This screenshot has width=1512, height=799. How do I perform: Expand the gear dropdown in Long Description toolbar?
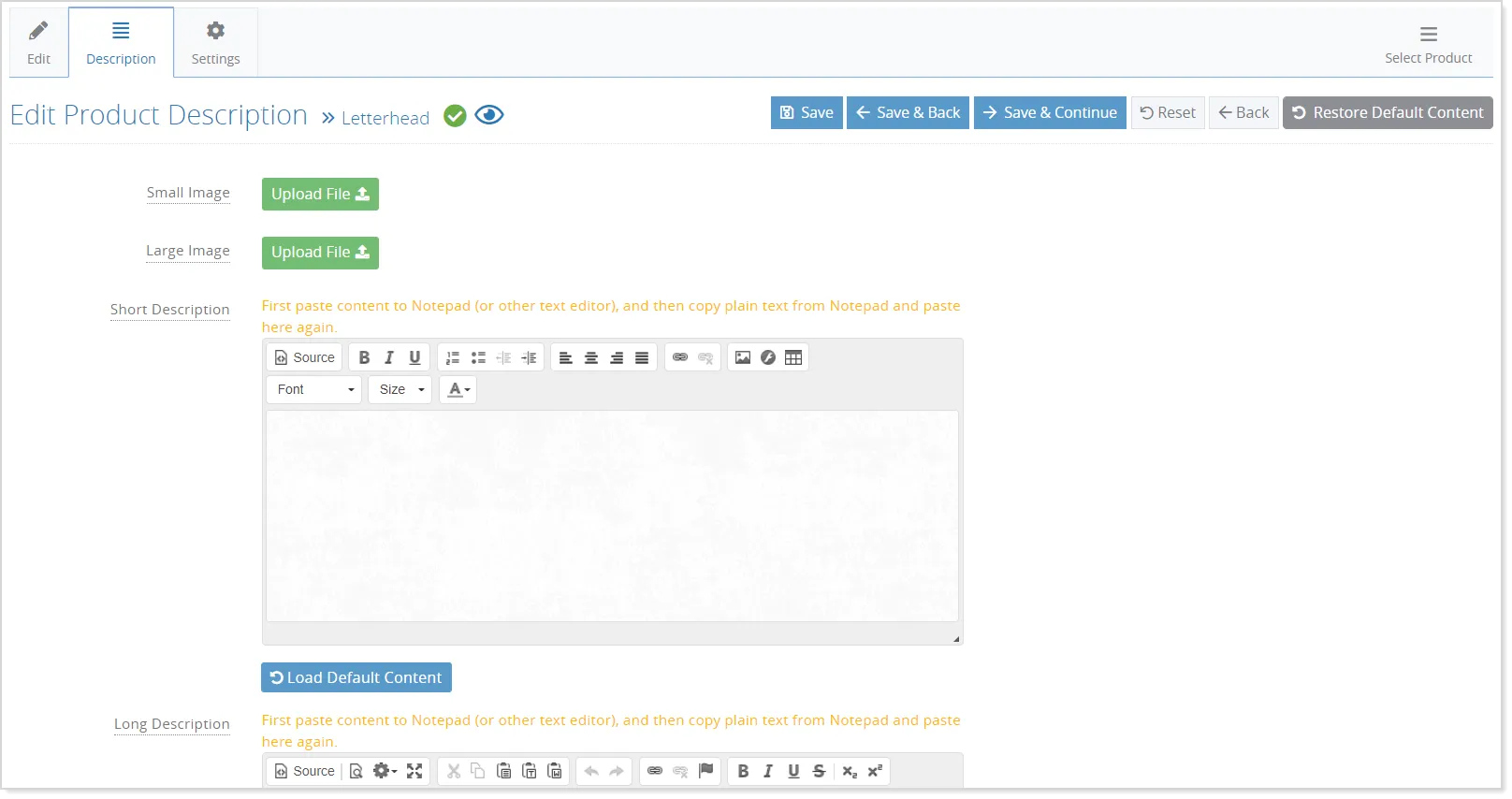[385, 771]
